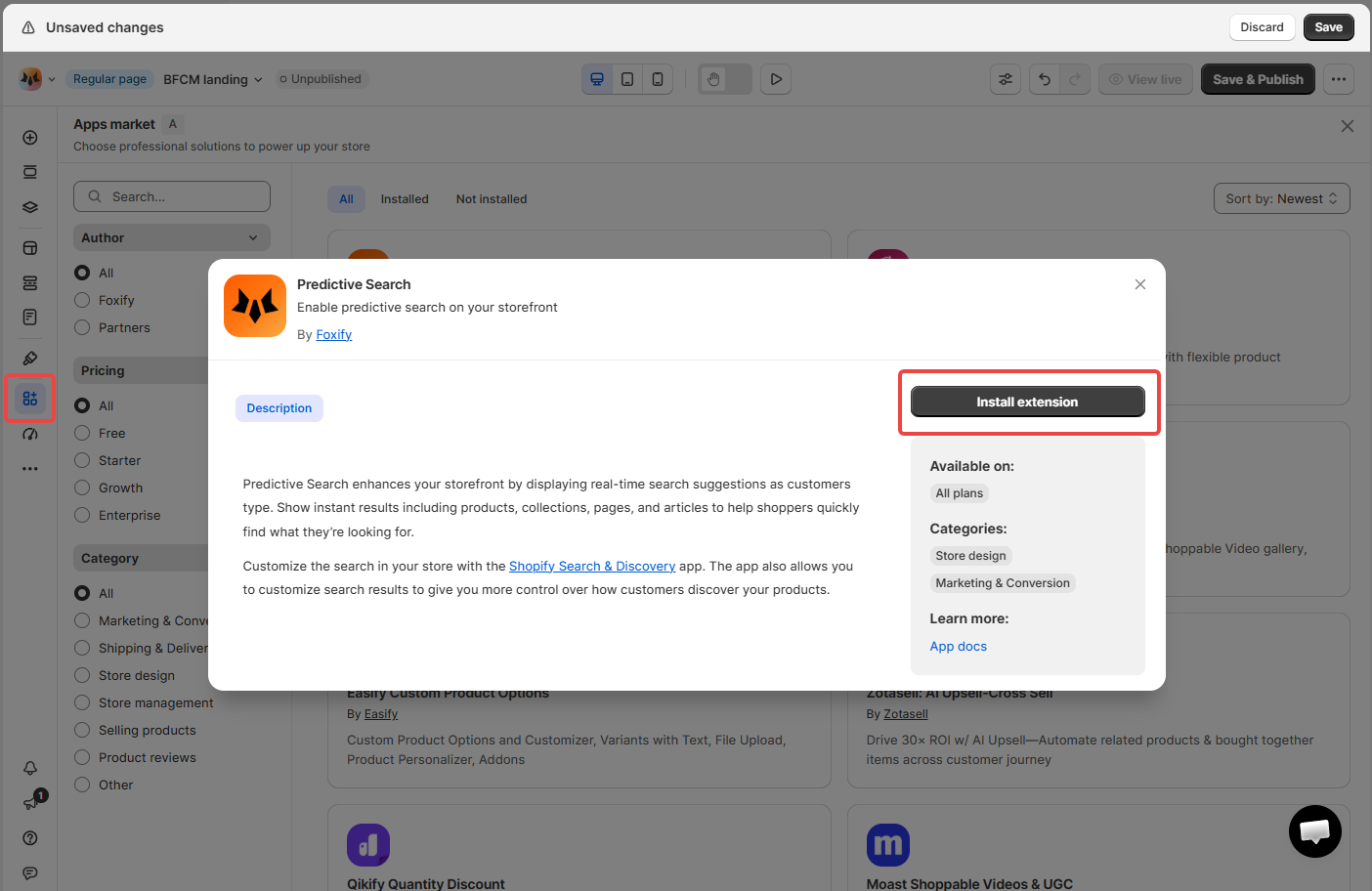Open the Sort by Newest dropdown

[1282, 198]
